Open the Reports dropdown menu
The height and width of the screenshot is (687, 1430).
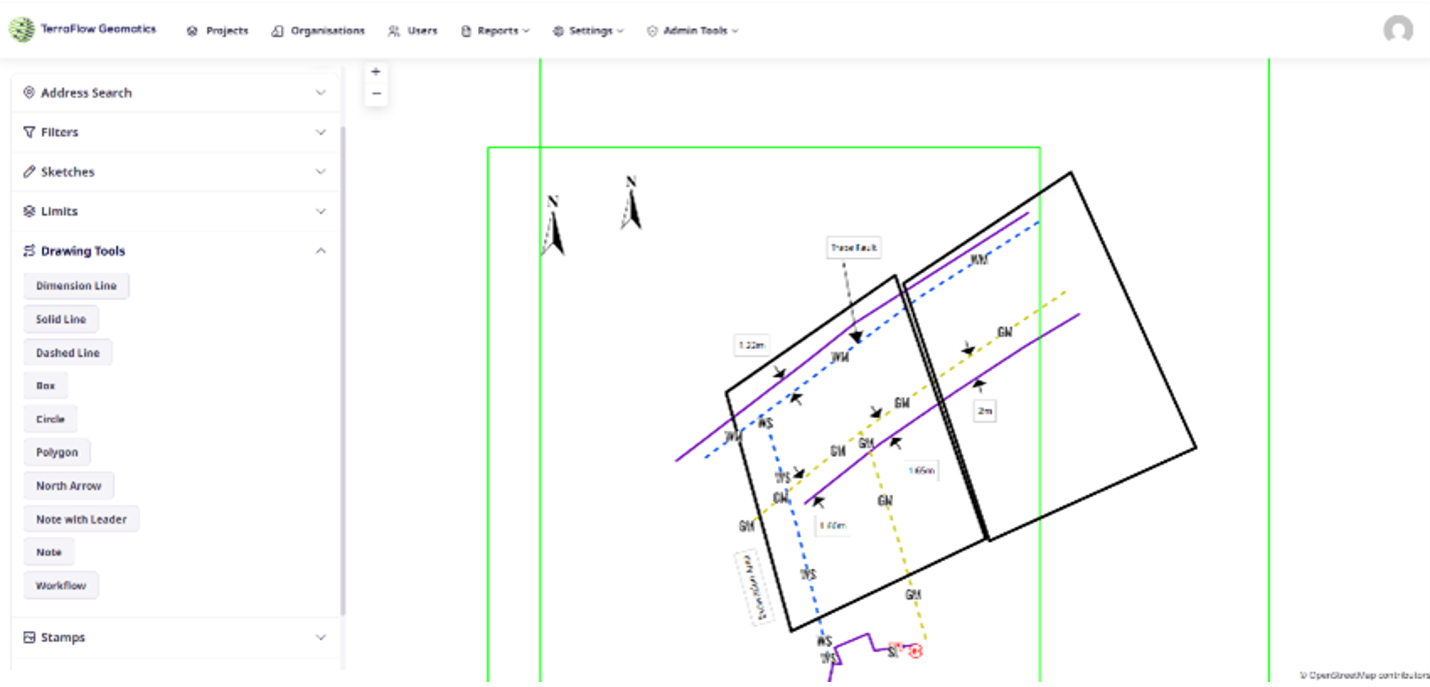coord(495,31)
